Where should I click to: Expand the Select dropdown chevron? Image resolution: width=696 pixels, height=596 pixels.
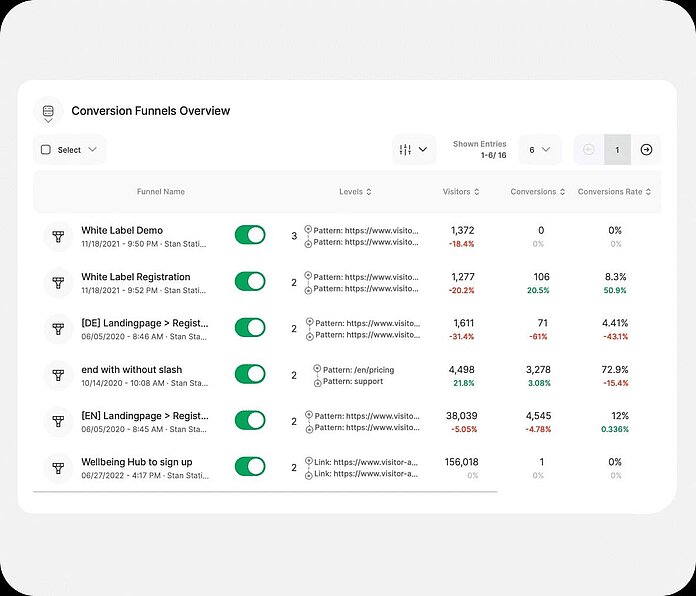tap(93, 150)
